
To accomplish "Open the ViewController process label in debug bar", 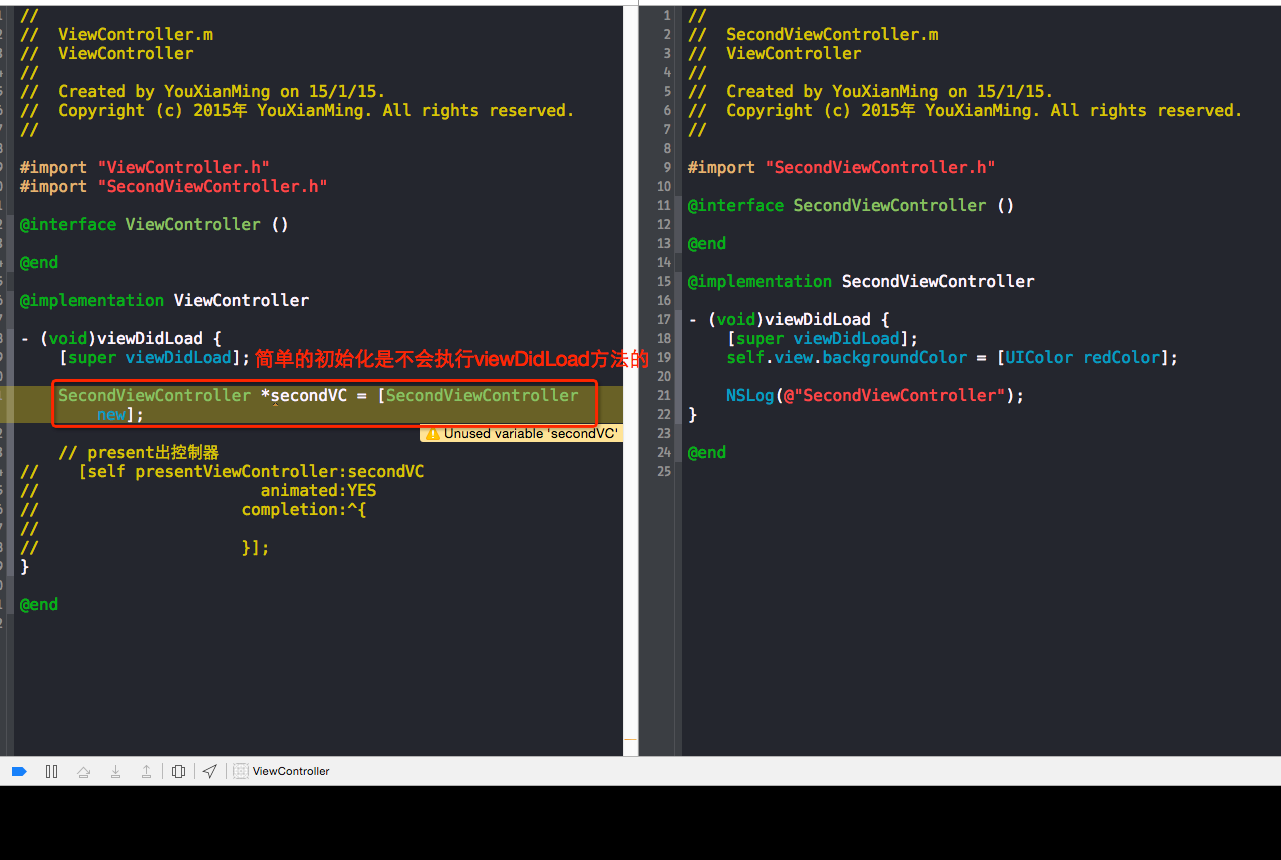I will (291, 771).
